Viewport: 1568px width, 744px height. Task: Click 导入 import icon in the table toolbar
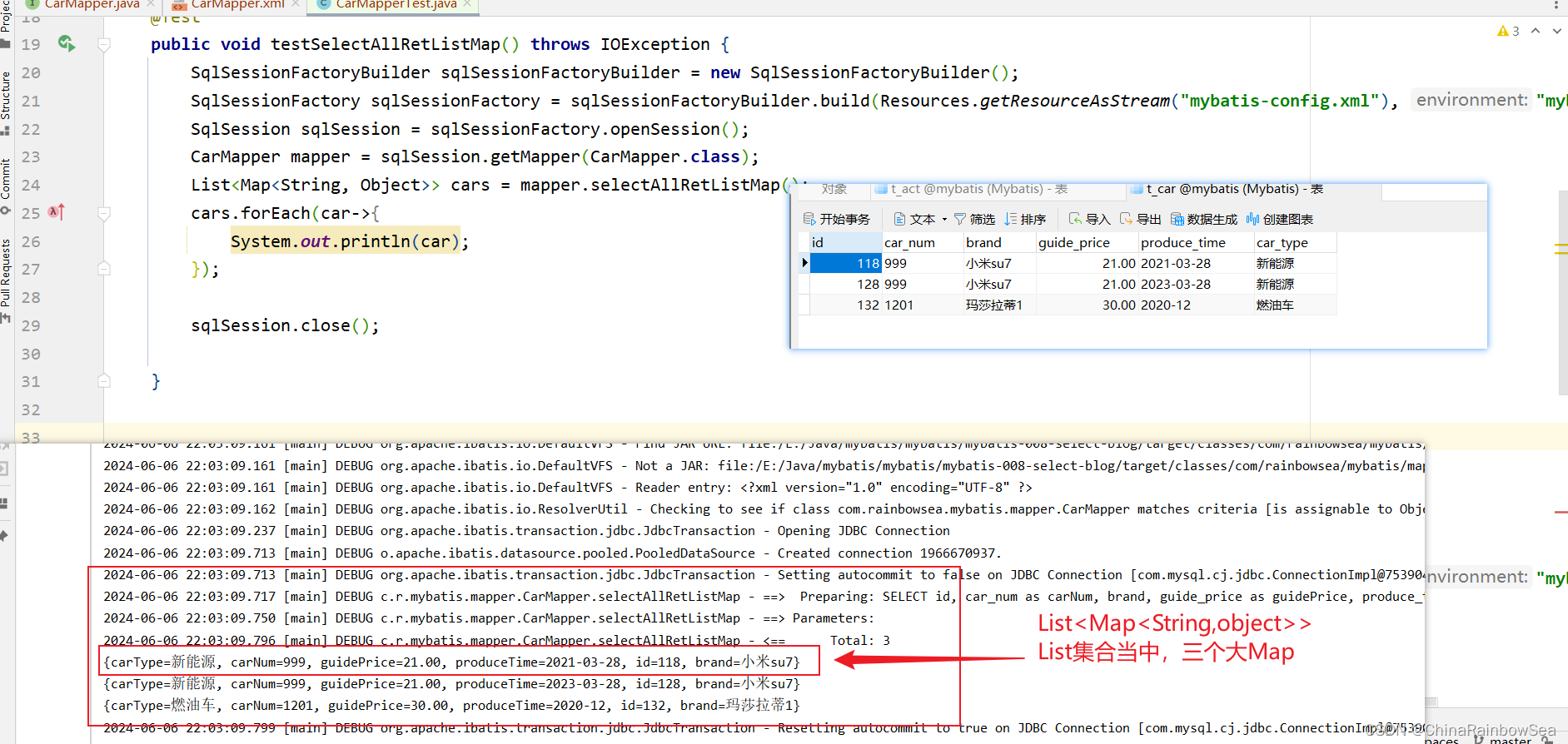click(x=1076, y=219)
